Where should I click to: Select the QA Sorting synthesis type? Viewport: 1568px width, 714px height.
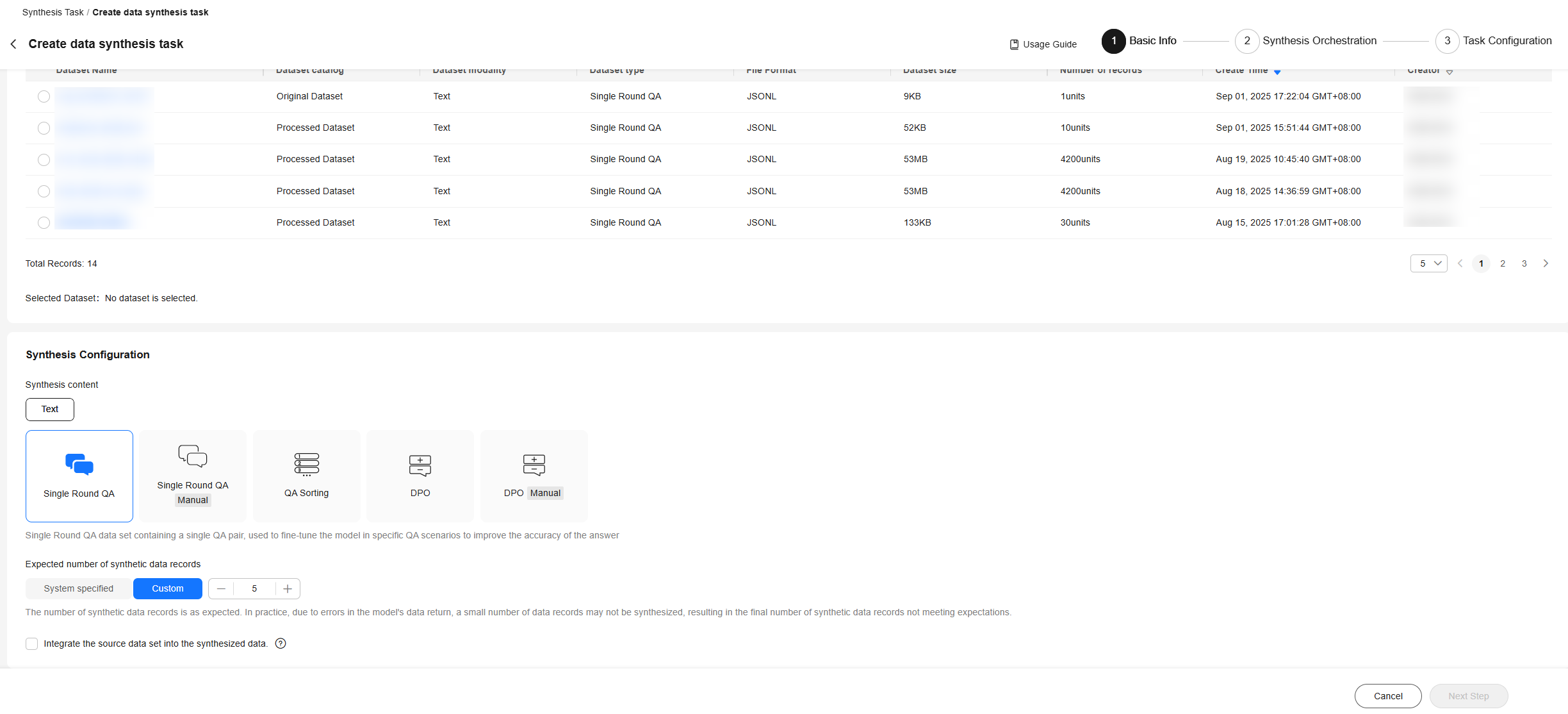306,476
